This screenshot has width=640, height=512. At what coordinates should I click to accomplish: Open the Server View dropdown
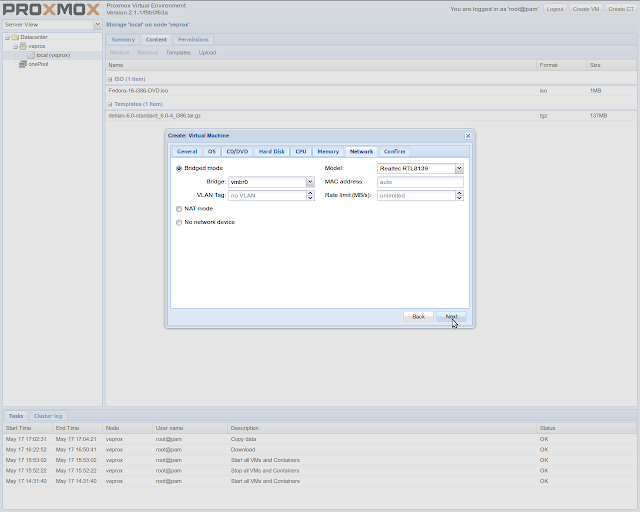coord(97,24)
